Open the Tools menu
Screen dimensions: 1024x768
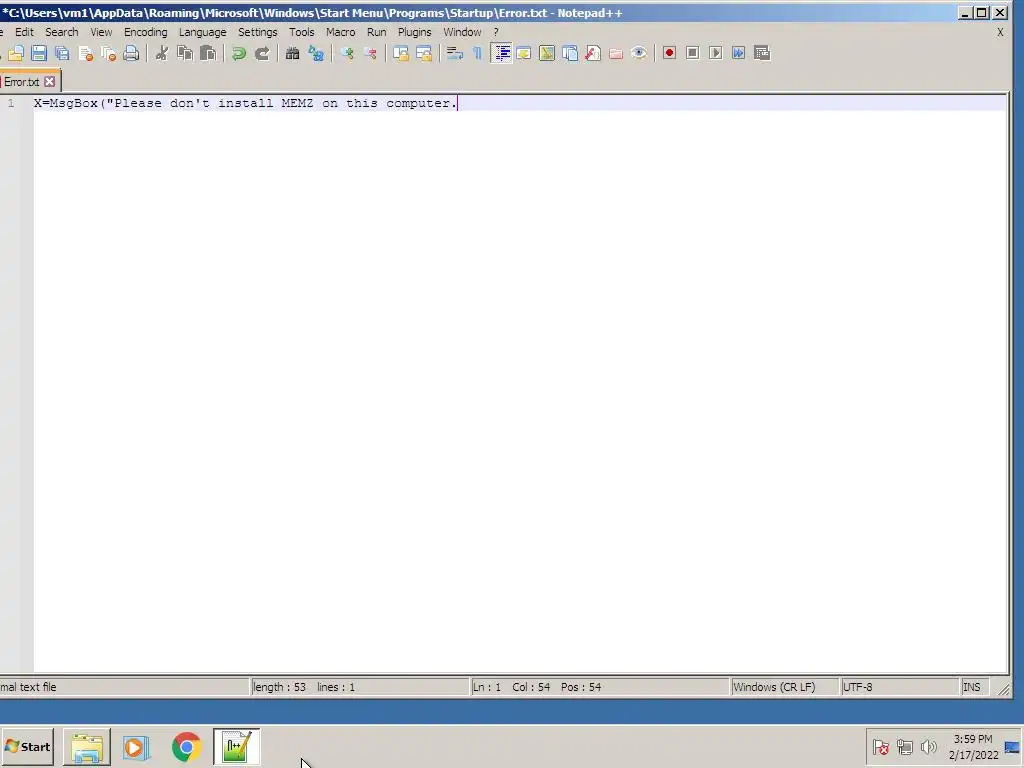302,32
